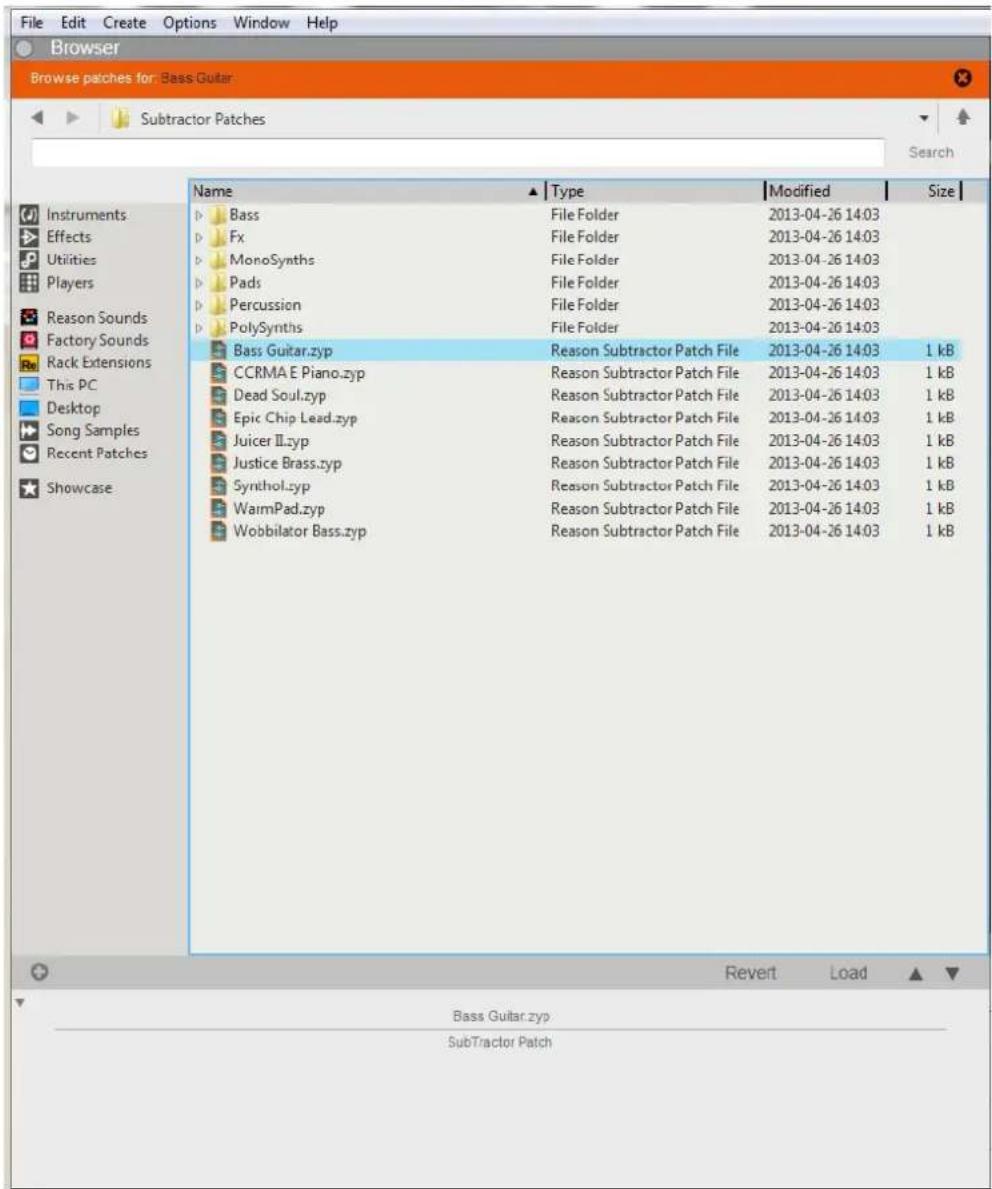The height and width of the screenshot is (1189, 992).
Task: Collapse the patch info panel triangle
Action: pyautogui.click(x=20, y=1002)
